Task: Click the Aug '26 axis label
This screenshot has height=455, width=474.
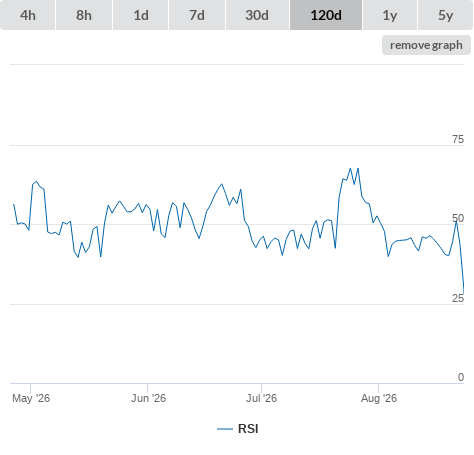Action: click(379, 398)
